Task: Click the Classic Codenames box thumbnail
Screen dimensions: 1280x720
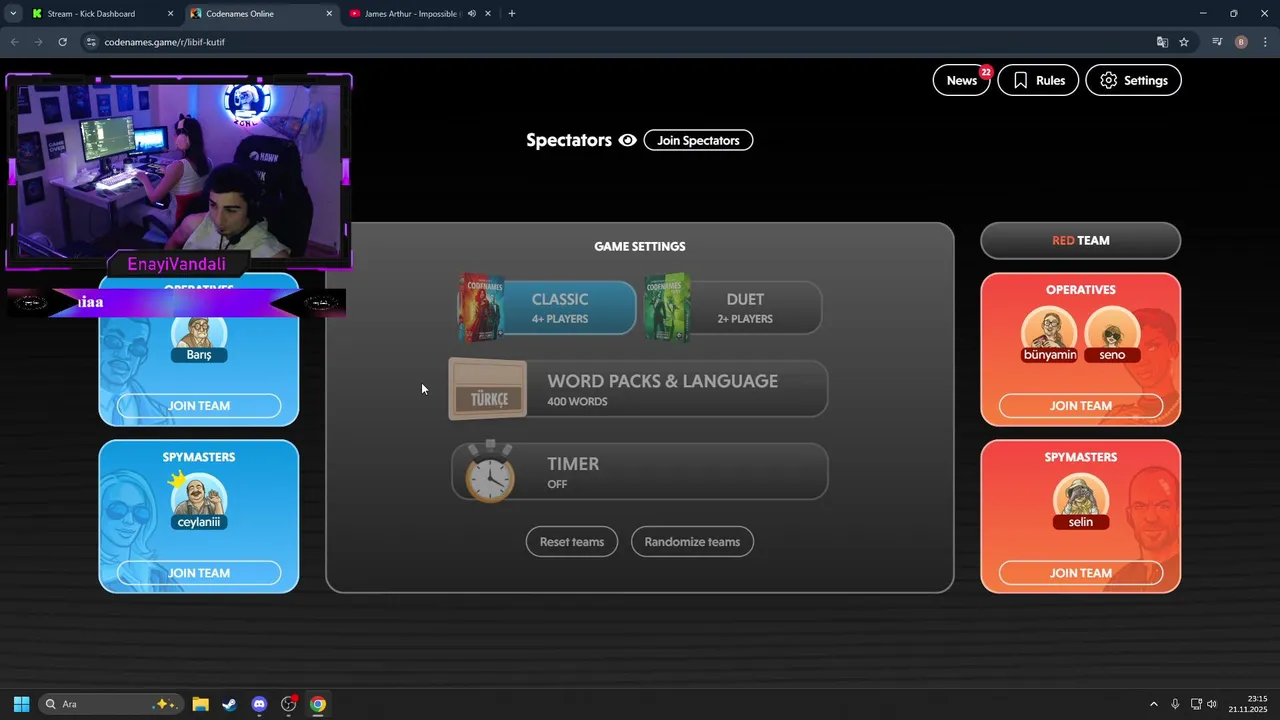Action: point(481,308)
